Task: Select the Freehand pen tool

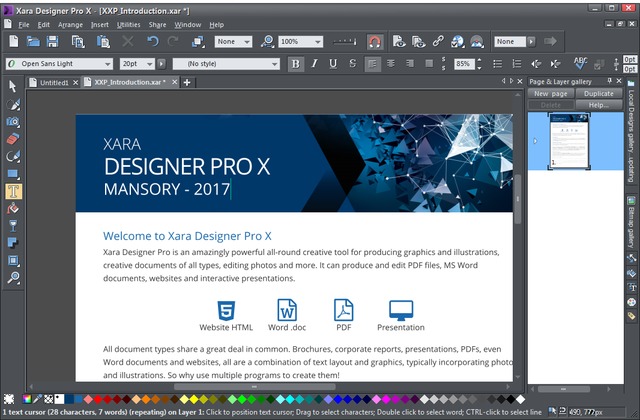Action: coord(13,156)
